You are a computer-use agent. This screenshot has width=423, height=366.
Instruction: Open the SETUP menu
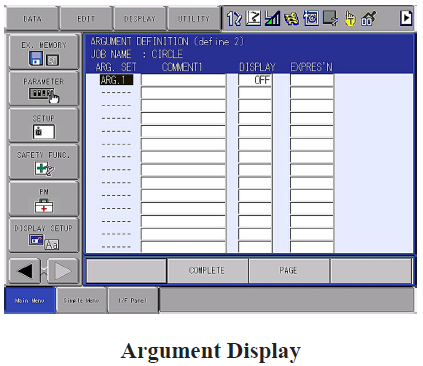pos(44,125)
